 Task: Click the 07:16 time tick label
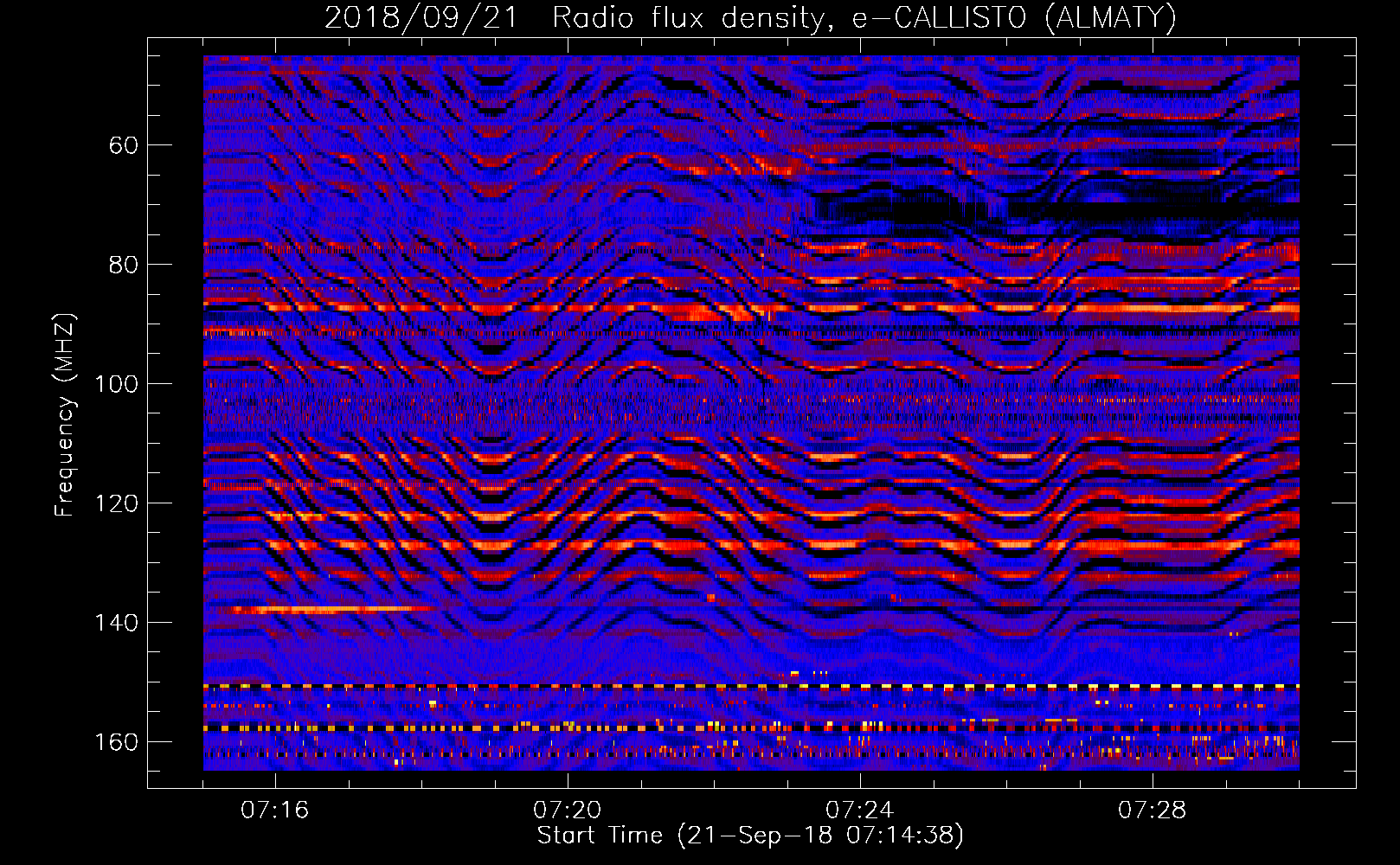click(x=275, y=811)
